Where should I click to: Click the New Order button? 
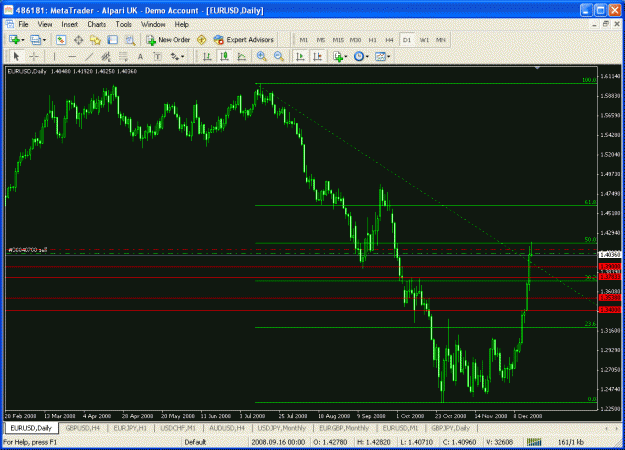[x=168, y=40]
